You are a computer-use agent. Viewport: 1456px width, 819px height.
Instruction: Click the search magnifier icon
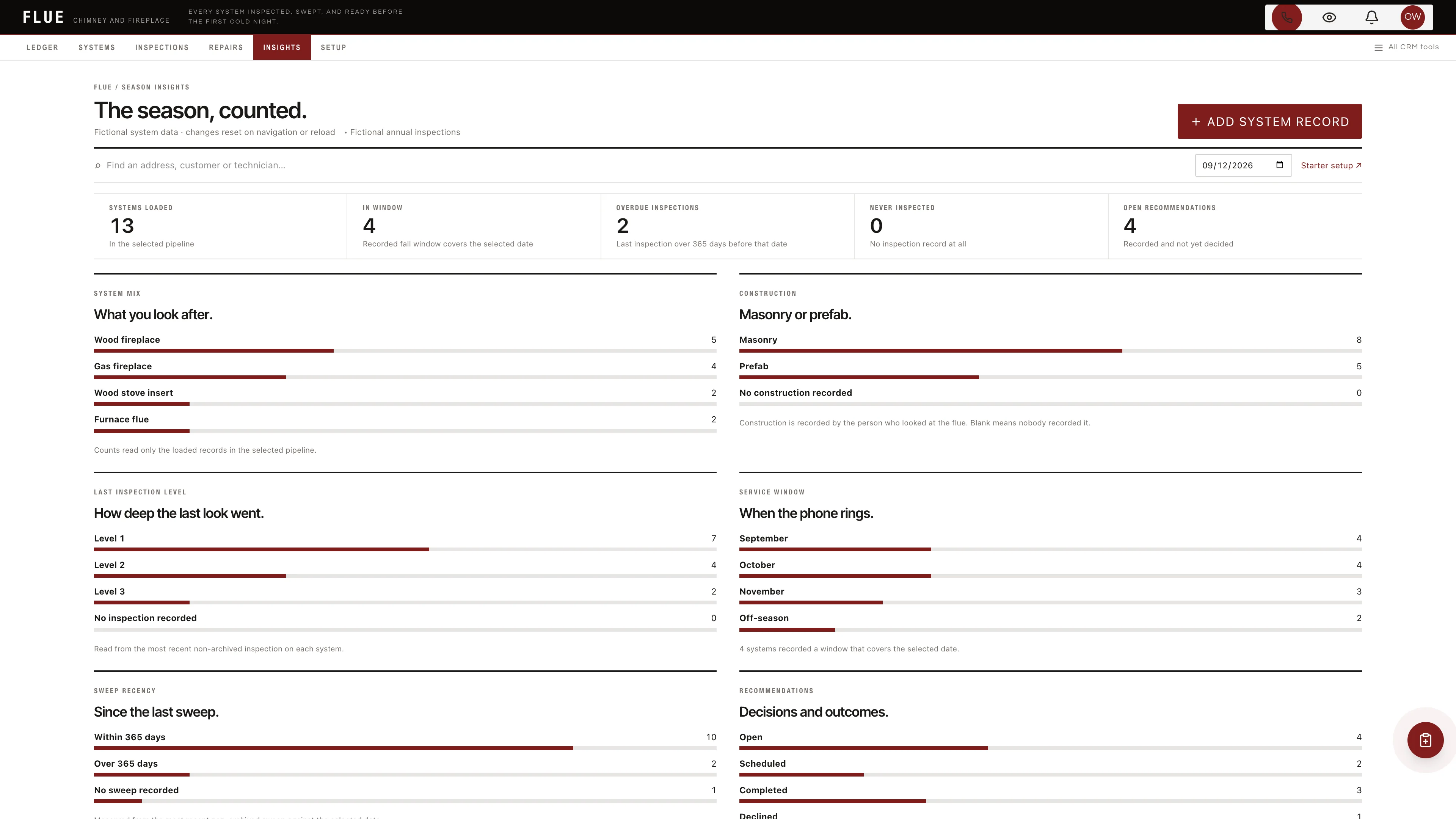tap(98, 166)
